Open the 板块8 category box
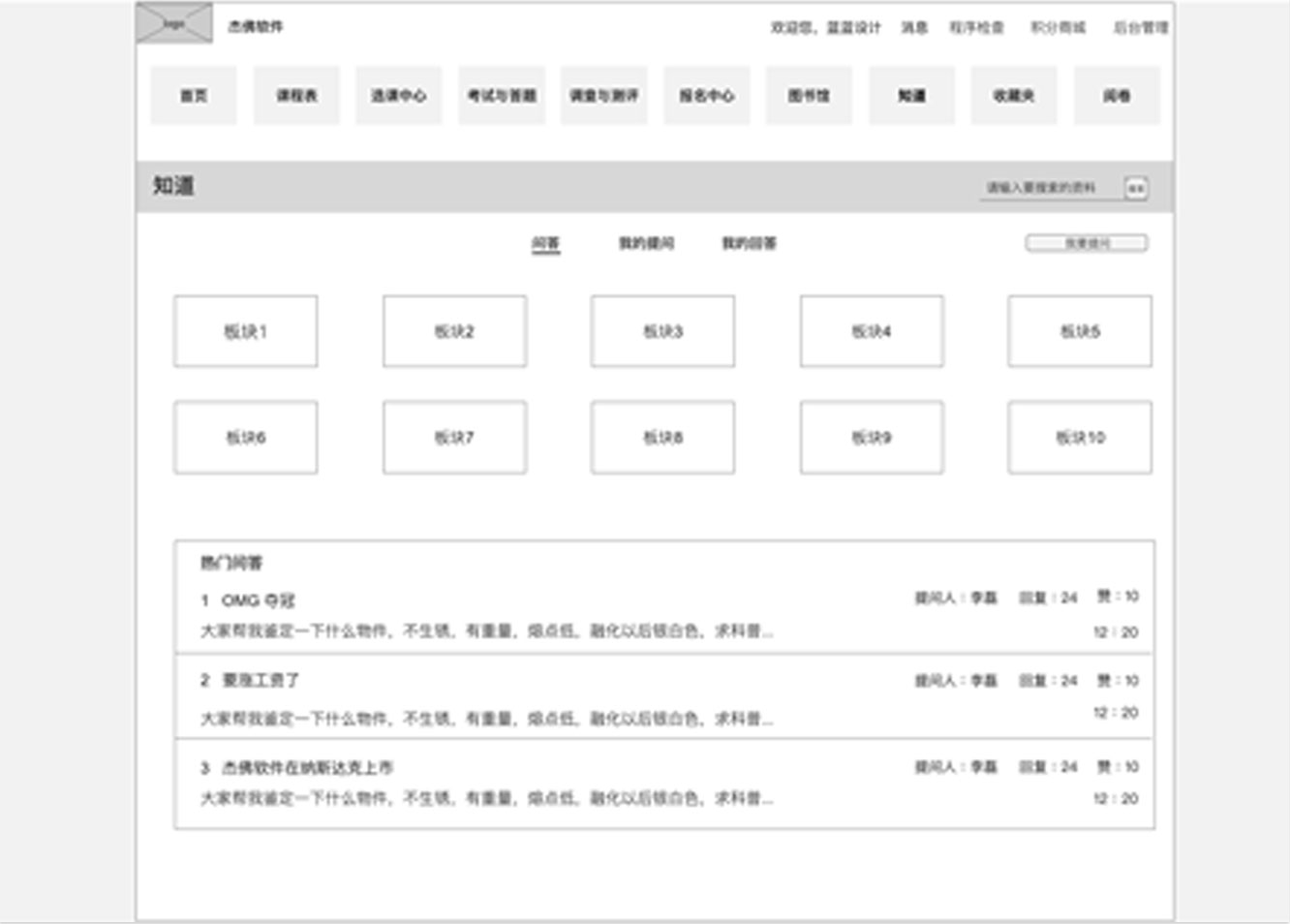This screenshot has width=1290, height=924. click(662, 438)
